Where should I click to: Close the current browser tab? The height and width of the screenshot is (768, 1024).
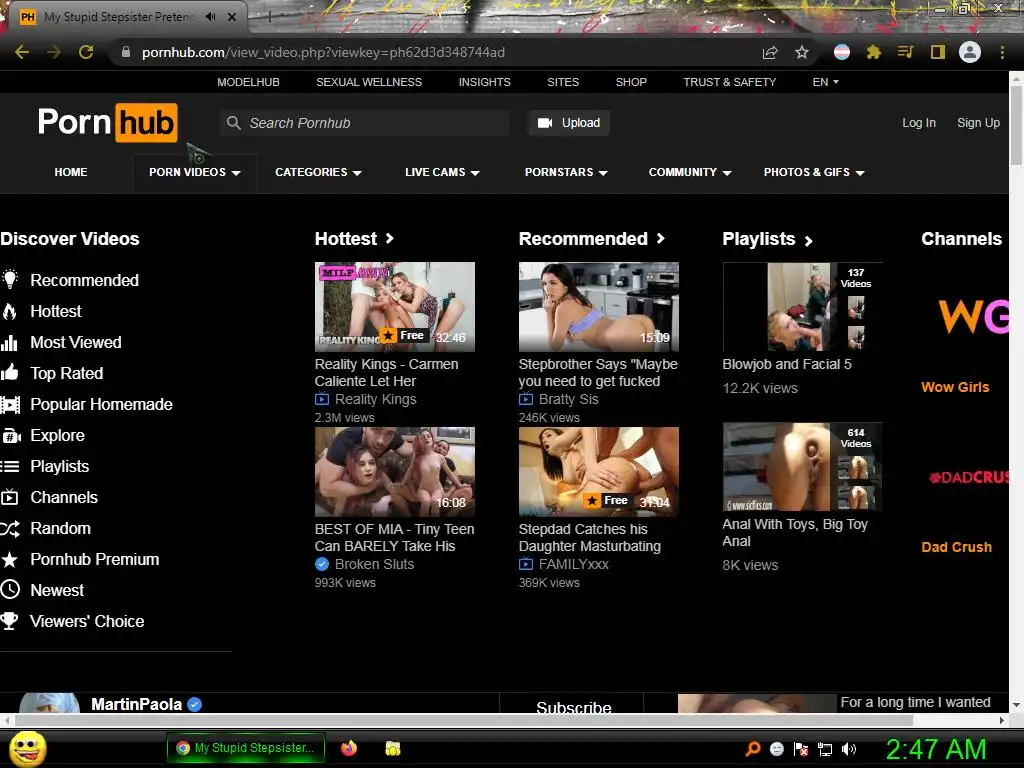click(x=232, y=17)
